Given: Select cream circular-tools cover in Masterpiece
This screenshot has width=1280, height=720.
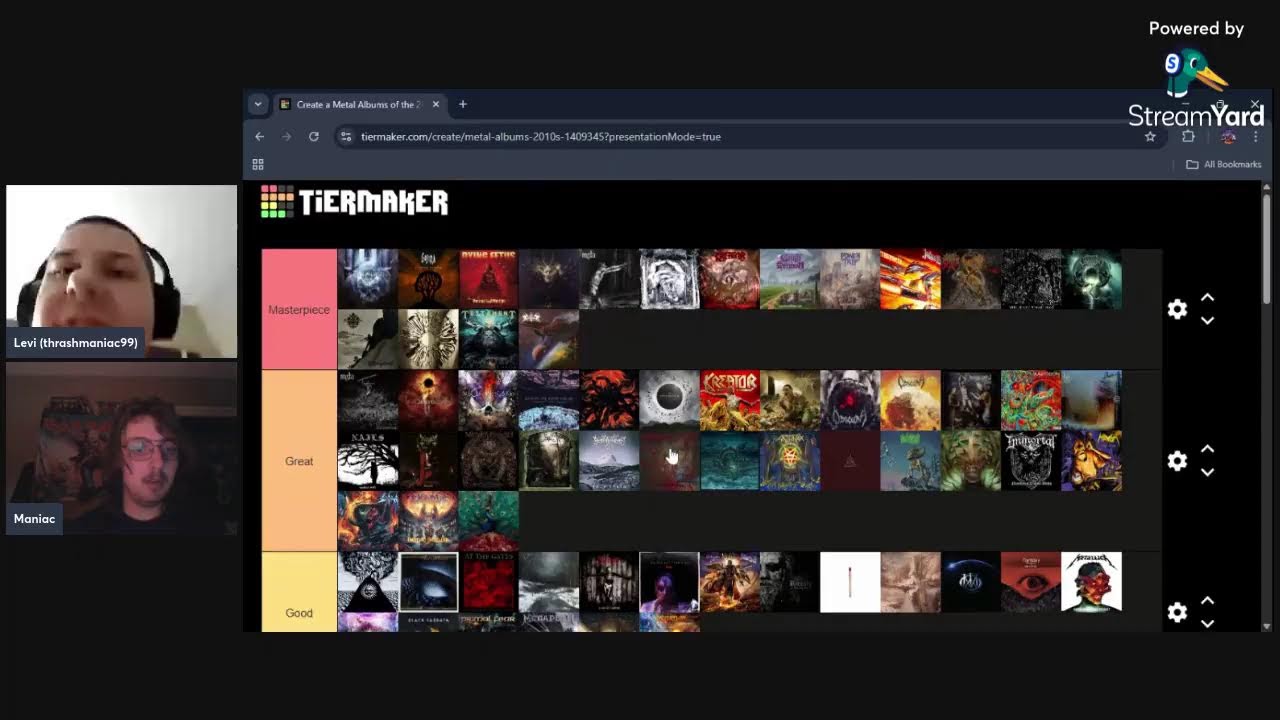Looking at the screenshot, I should tap(428, 340).
